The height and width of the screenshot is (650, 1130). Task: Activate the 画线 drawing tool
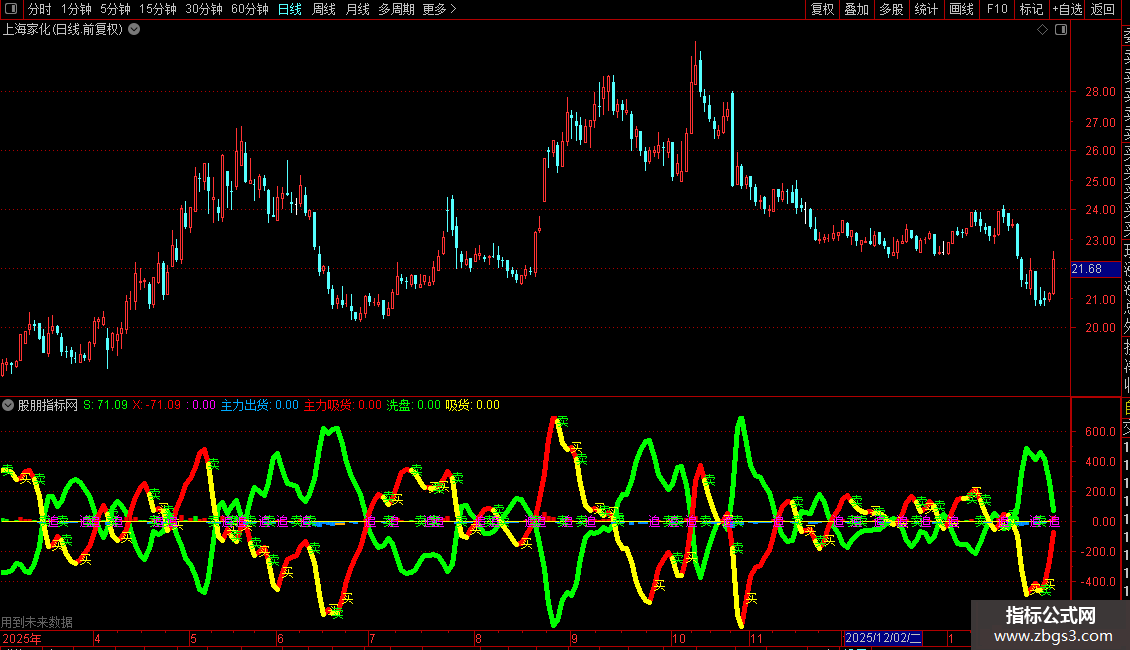coord(961,9)
